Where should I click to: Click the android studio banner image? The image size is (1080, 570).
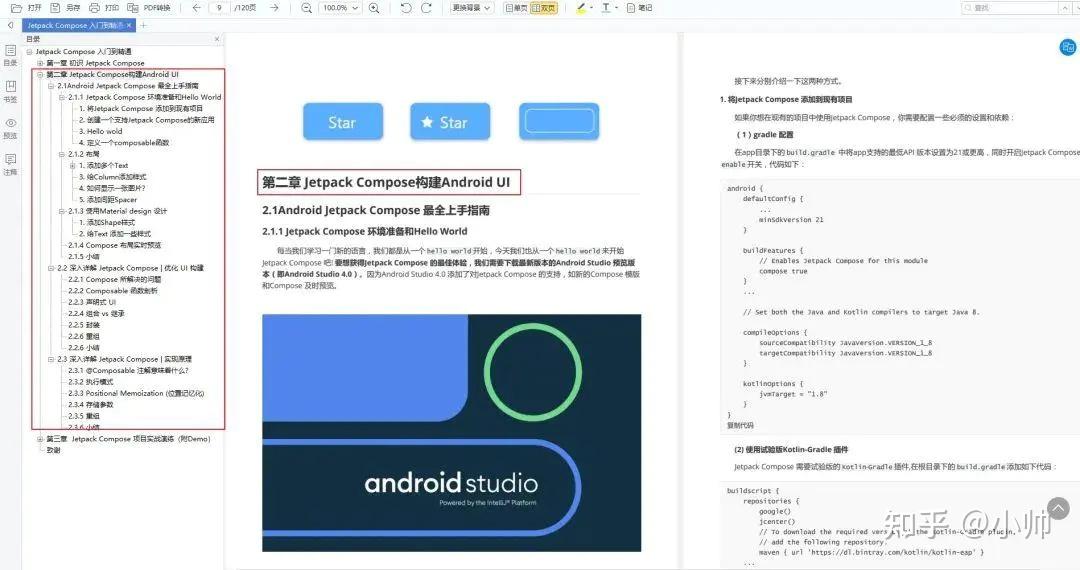[x=451, y=432]
